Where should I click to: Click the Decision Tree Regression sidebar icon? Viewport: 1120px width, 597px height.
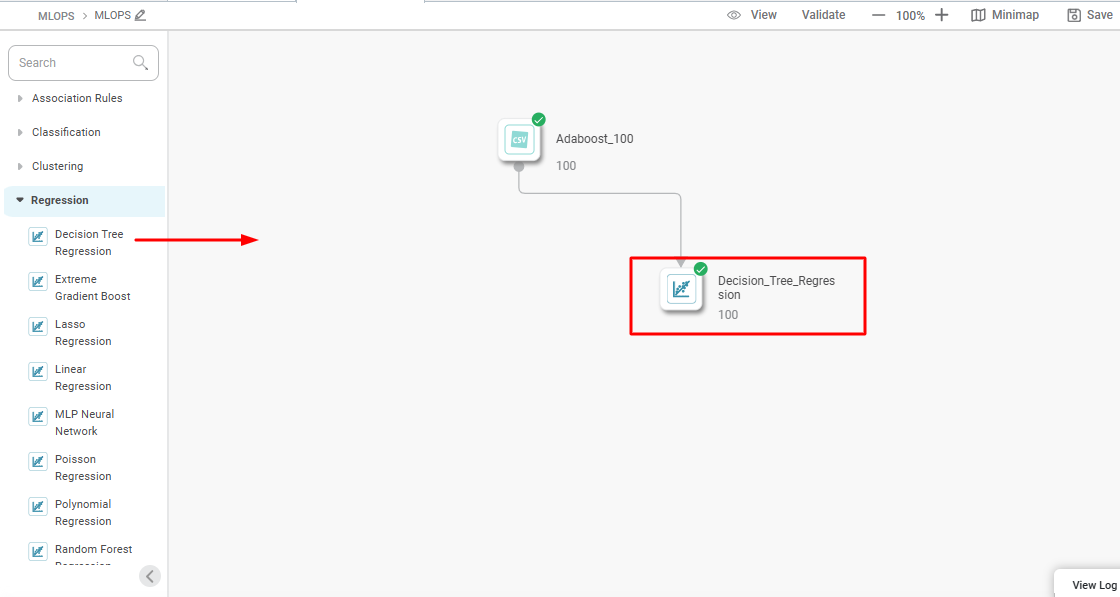coord(38,237)
